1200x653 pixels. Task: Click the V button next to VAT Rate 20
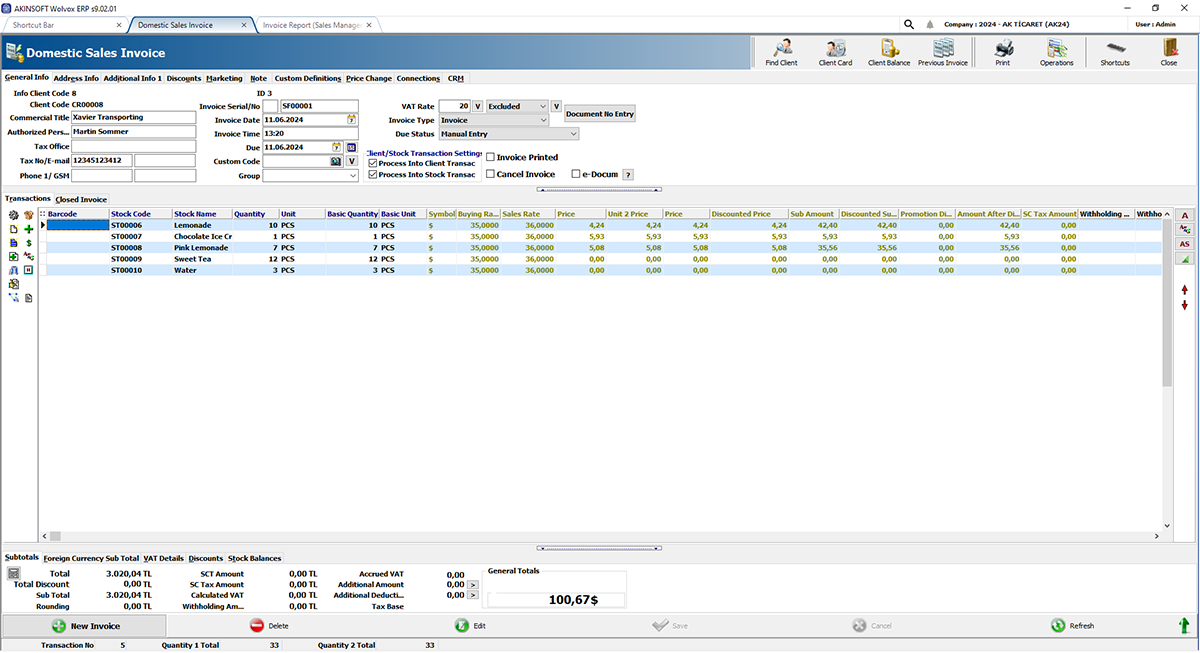(x=478, y=106)
